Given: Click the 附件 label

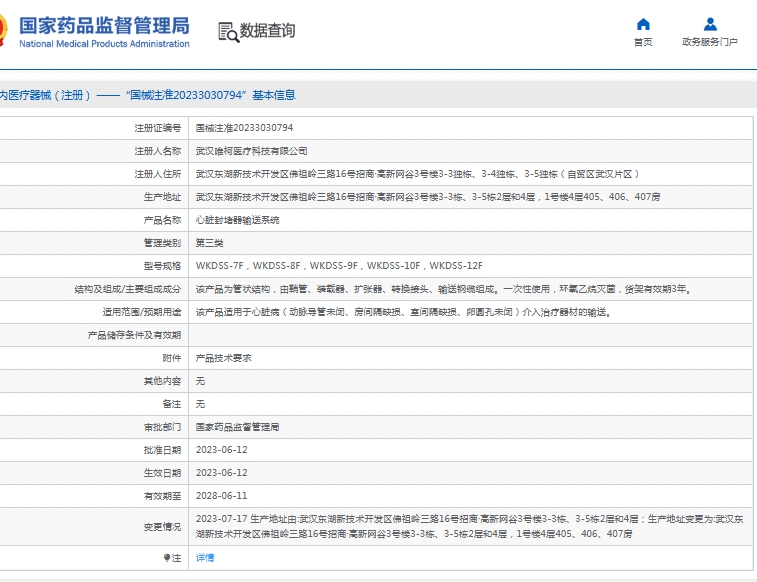Looking at the screenshot, I should pos(172,358).
